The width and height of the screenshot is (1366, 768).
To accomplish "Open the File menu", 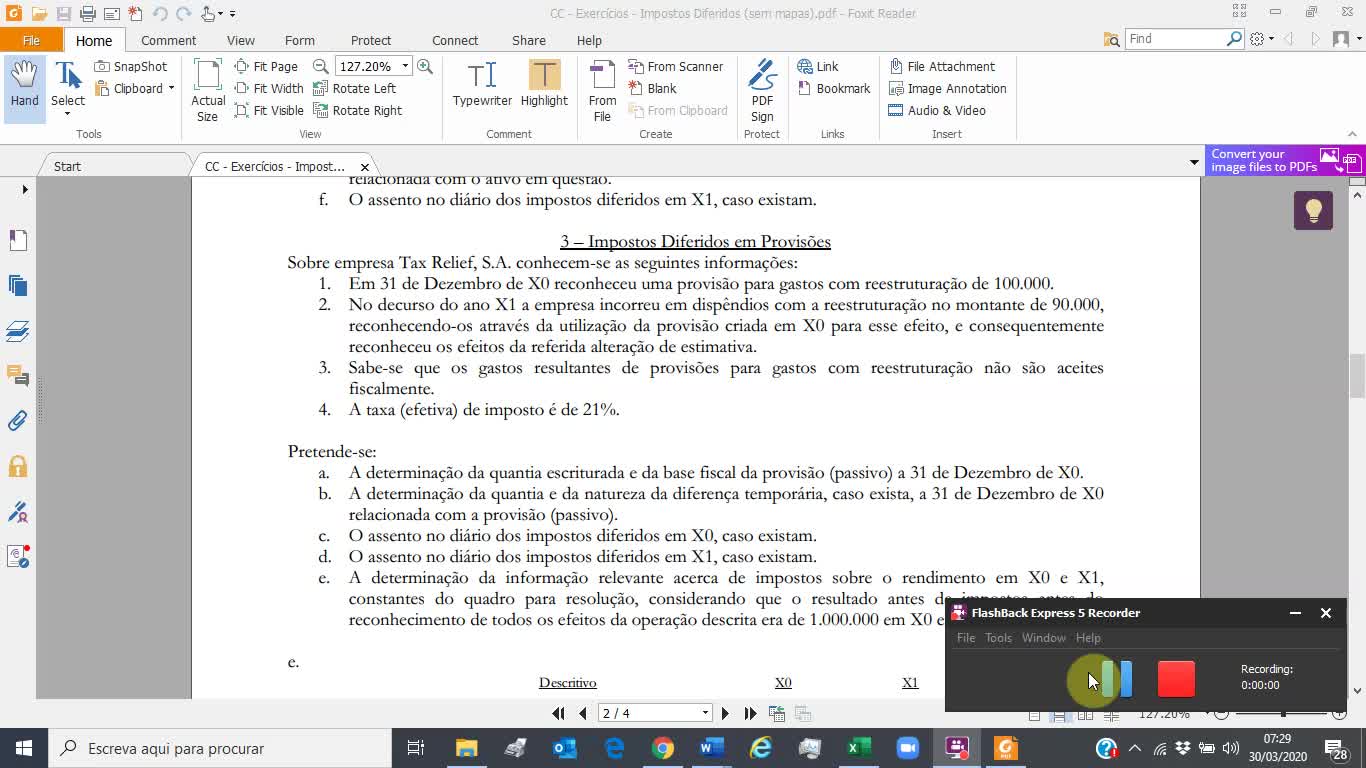I will [31, 40].
